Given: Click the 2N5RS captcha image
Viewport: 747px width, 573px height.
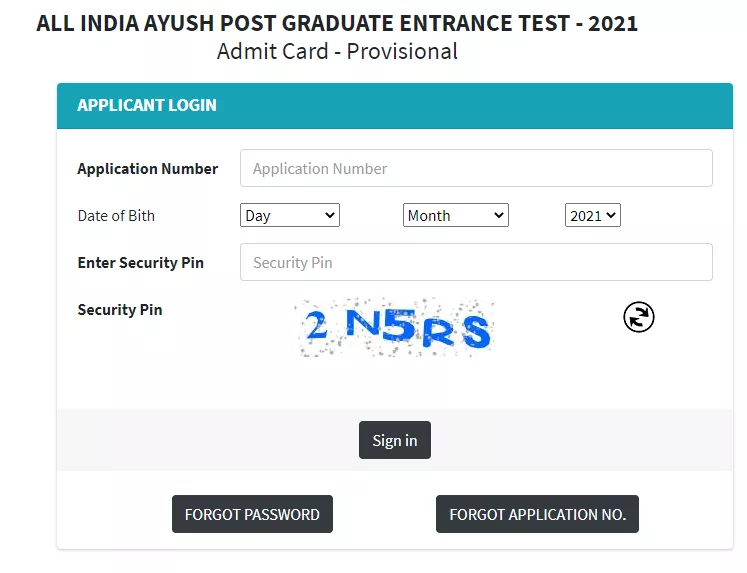Looking at the screenshot, I should (x=394, y=328).
